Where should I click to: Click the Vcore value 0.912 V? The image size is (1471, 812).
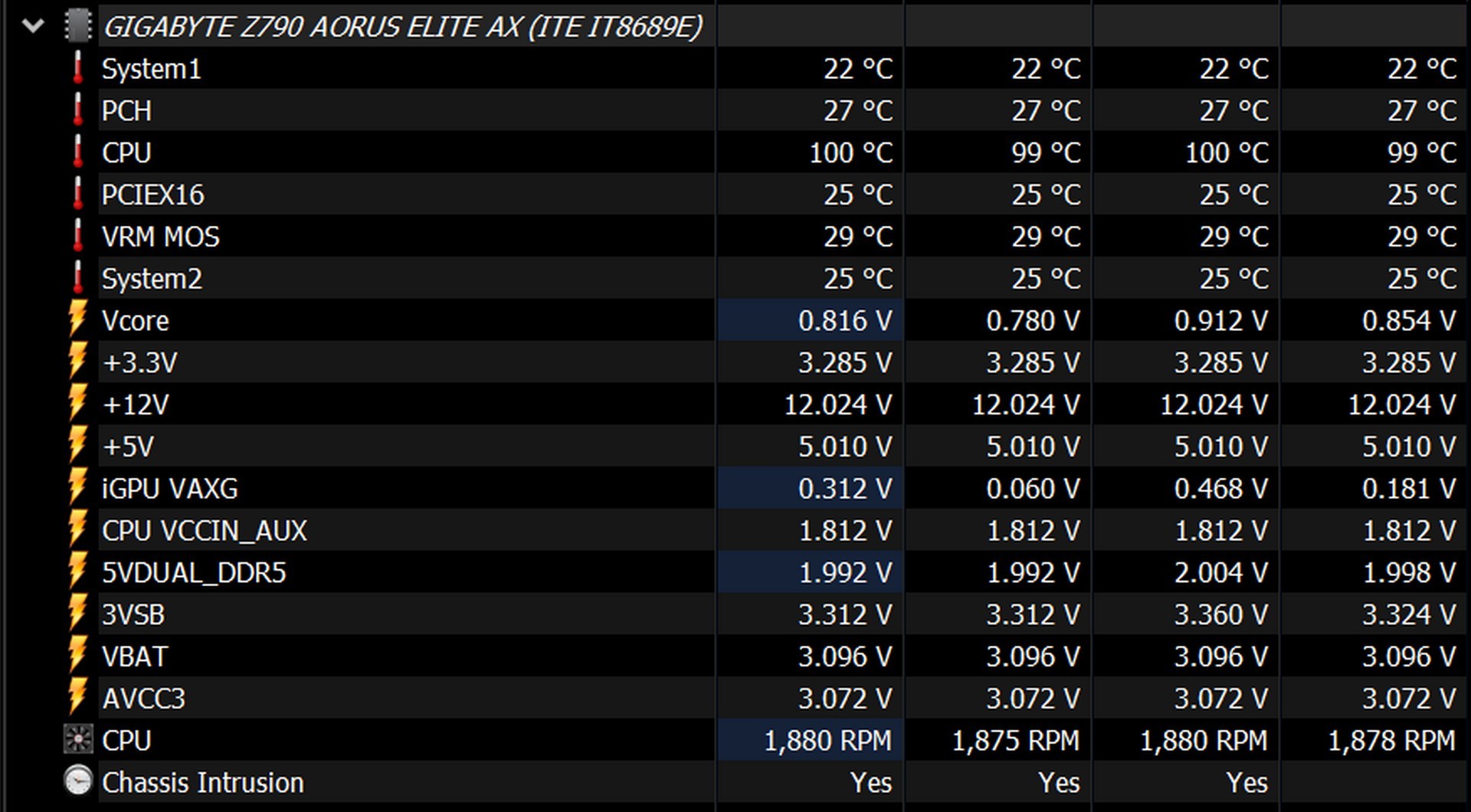[1221, 321]
